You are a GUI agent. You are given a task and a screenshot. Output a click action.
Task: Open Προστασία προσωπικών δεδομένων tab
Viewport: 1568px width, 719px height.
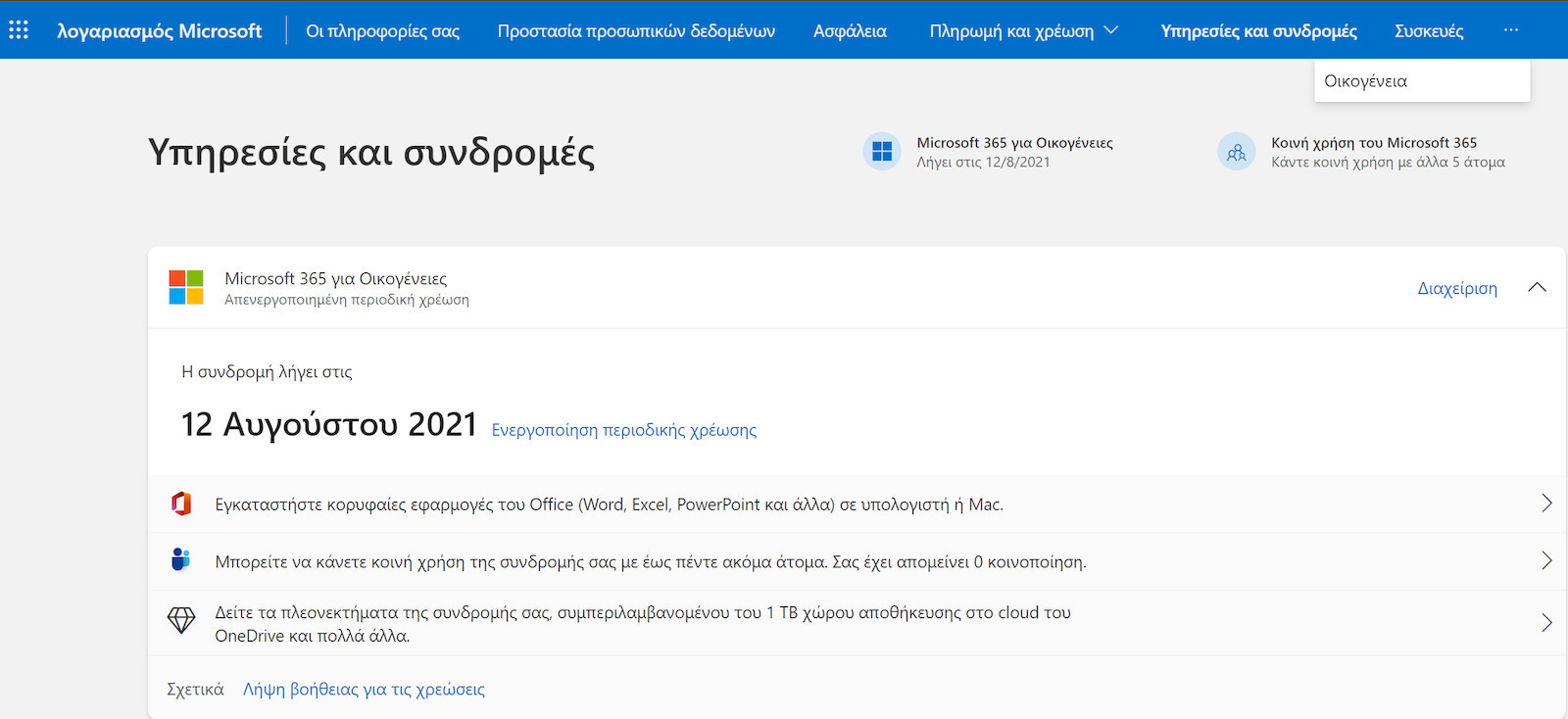point(636,30)
